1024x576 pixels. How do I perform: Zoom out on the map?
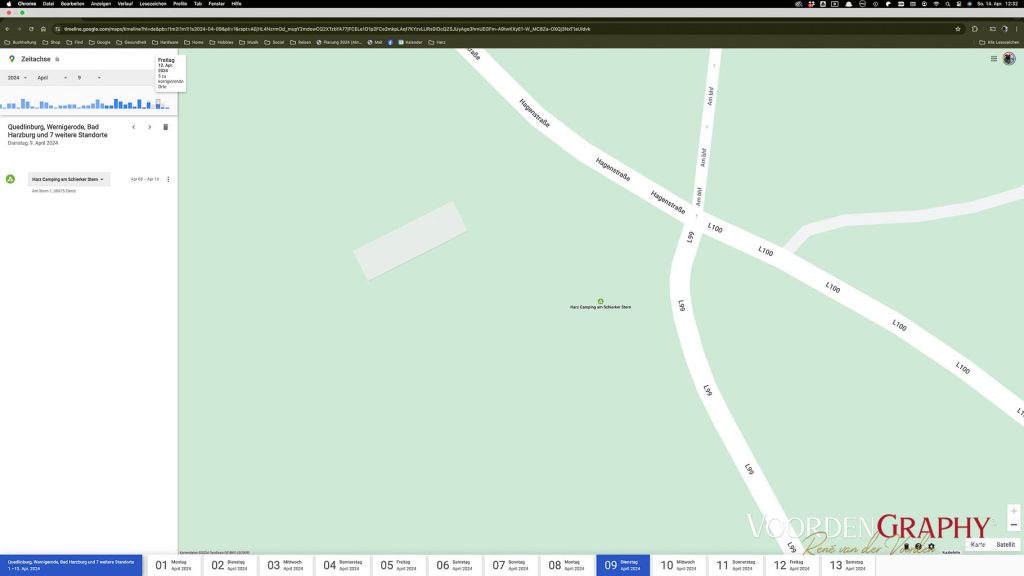[1013, 524]
